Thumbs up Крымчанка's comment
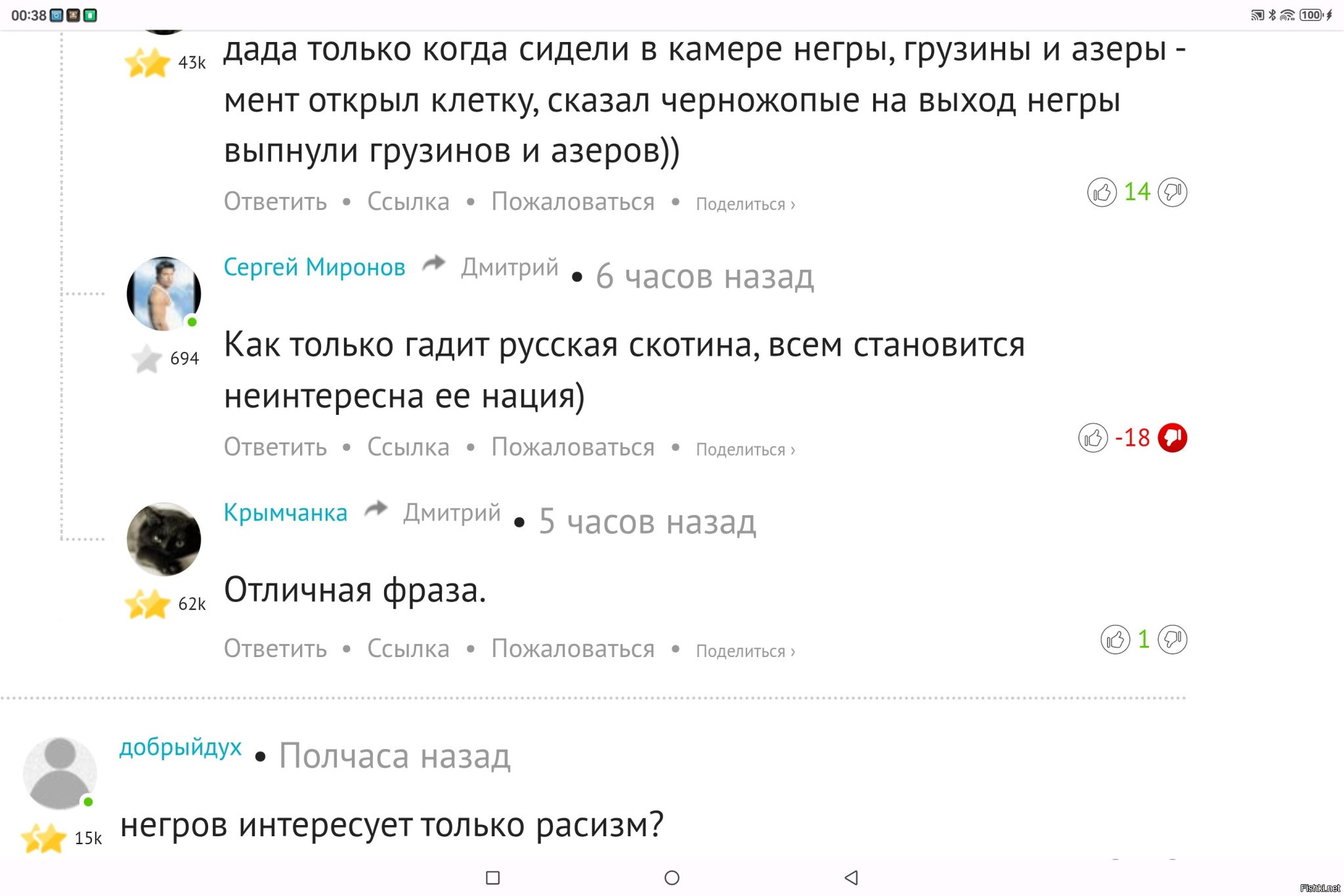 coord(1115,639)
